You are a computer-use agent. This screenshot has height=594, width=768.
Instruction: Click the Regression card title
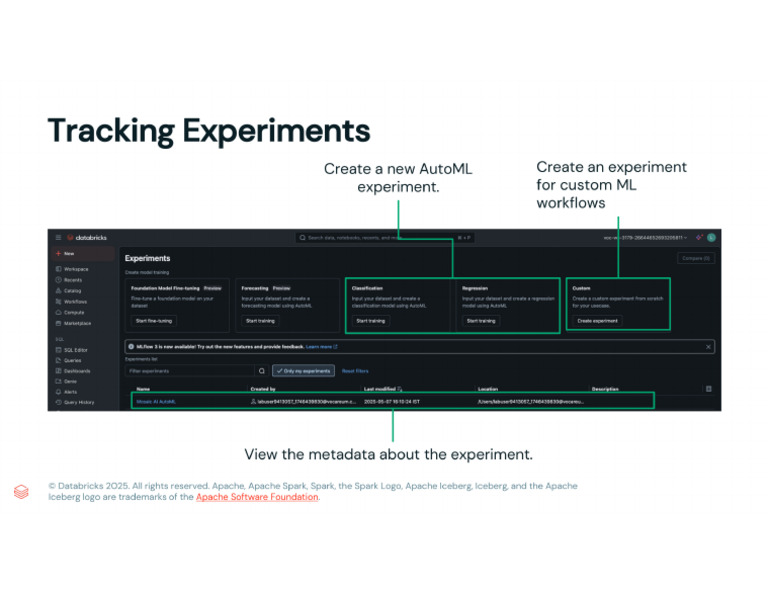tap(475, 288)
